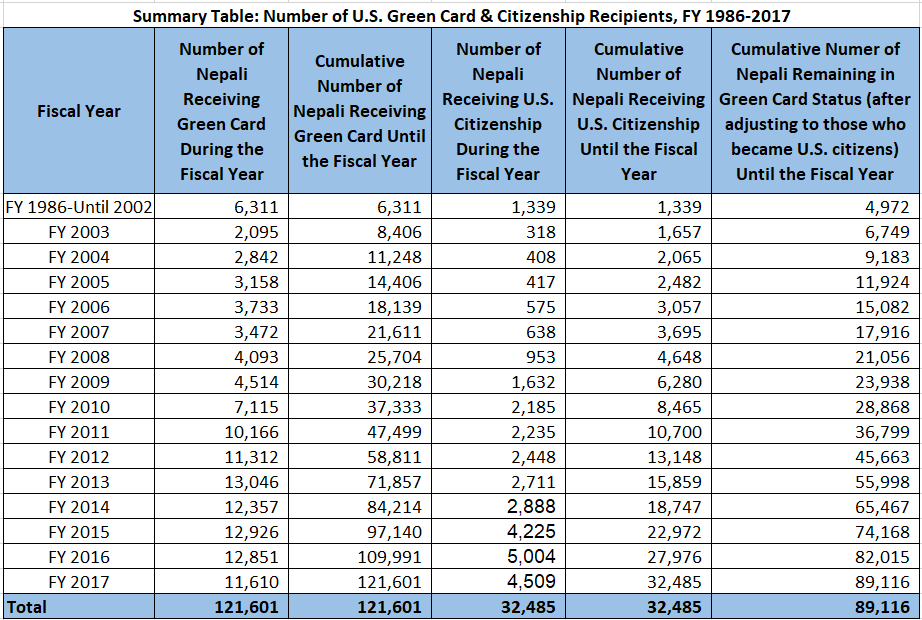
Task: Click the Cumulative Nepali Remaining in Green Card Status header
Action: tap(815, 111)
